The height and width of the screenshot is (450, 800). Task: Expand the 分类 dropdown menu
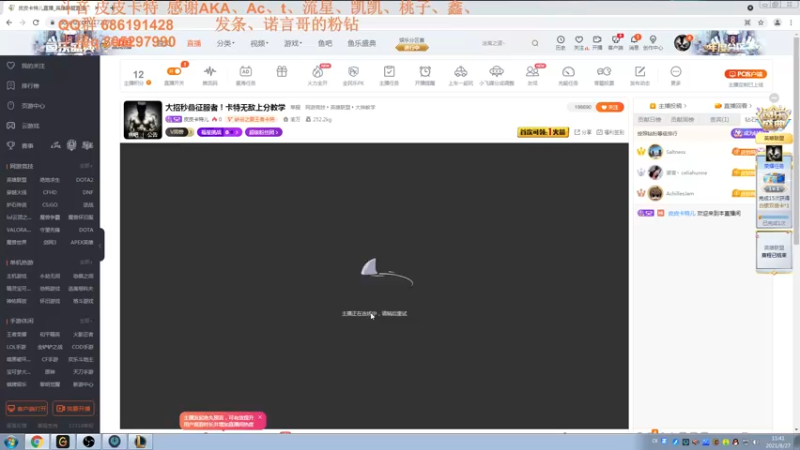coord(225,43)
